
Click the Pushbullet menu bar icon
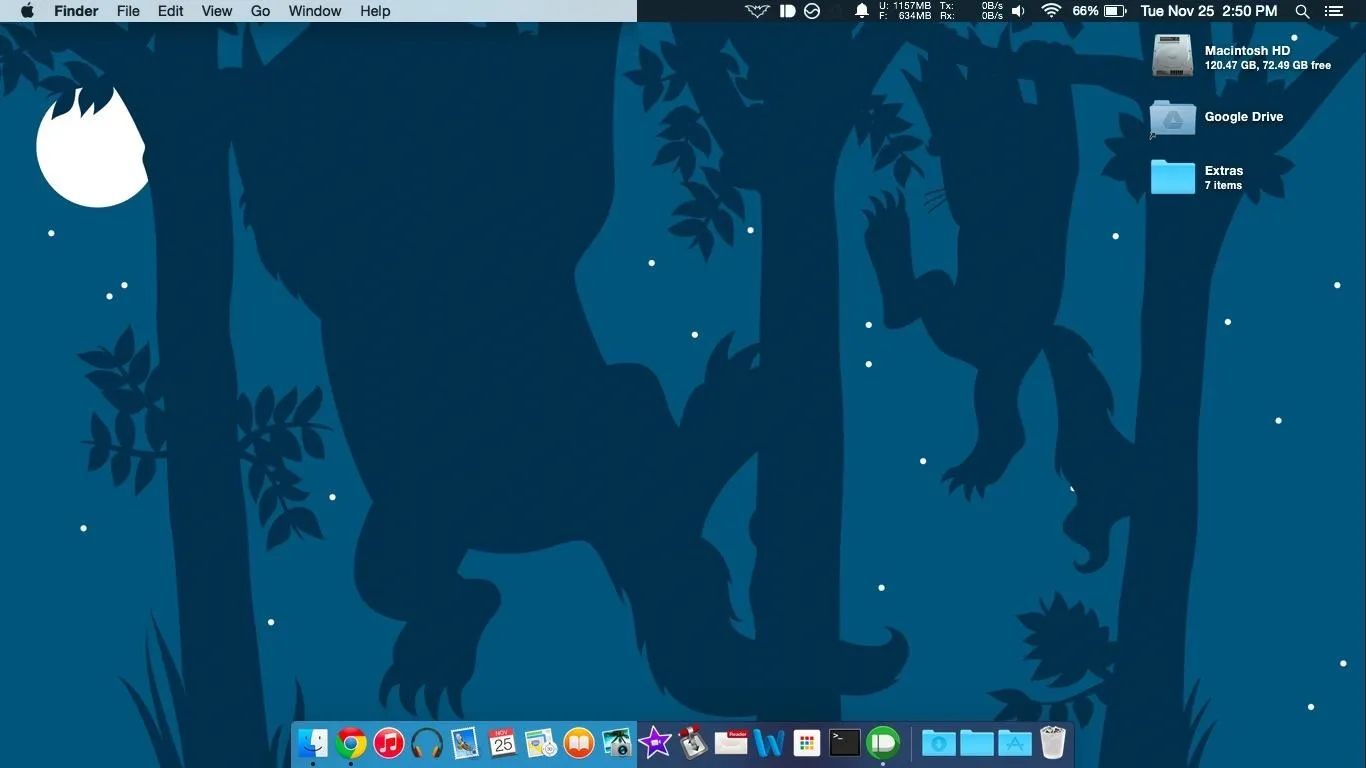[x=787, y=11]
